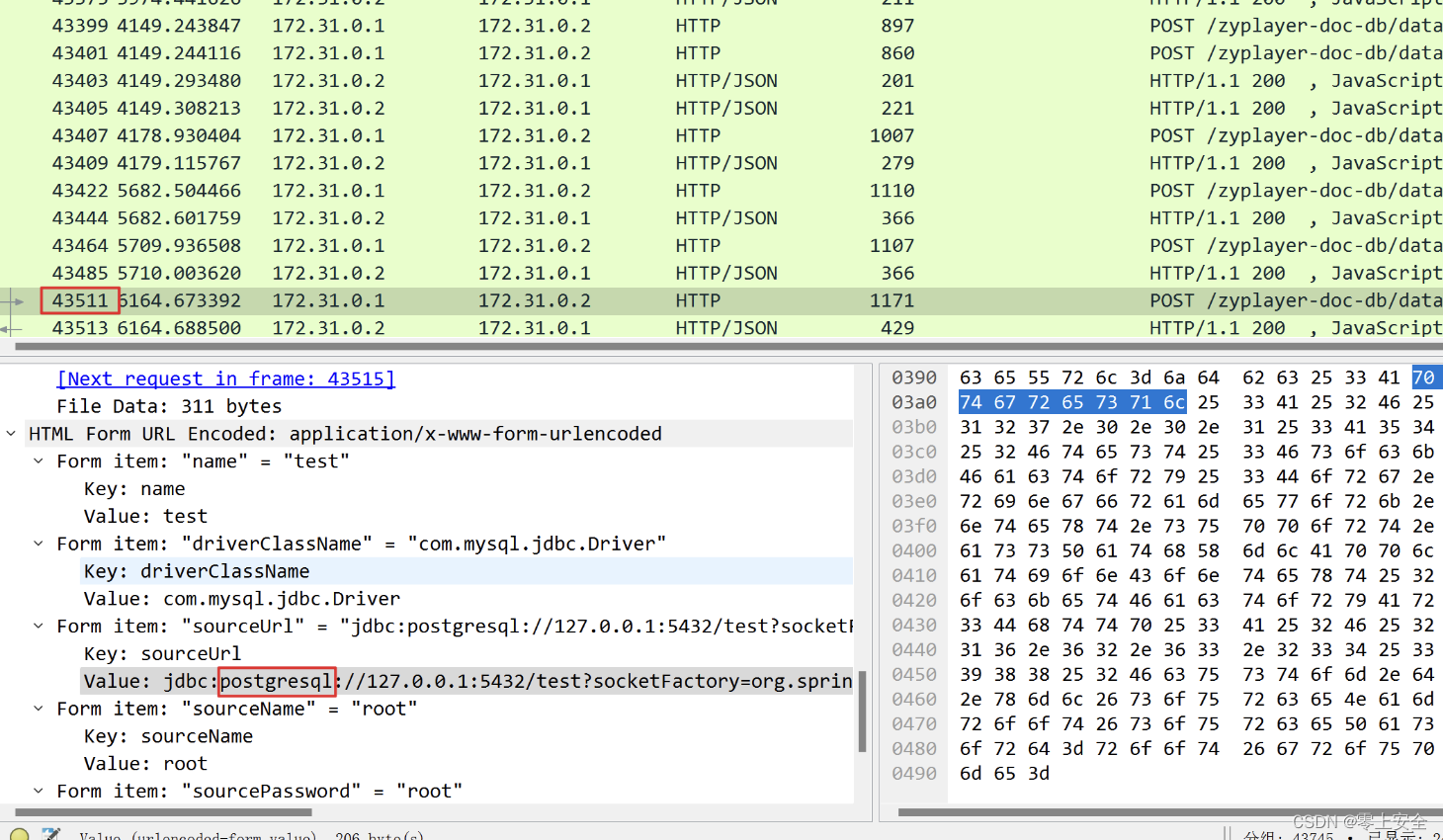The width and height of the screenshot is (1443, 840).
Task: Click highlighted bytes 74 67 72 65 in row 03a0
Action: [1022, 402]
